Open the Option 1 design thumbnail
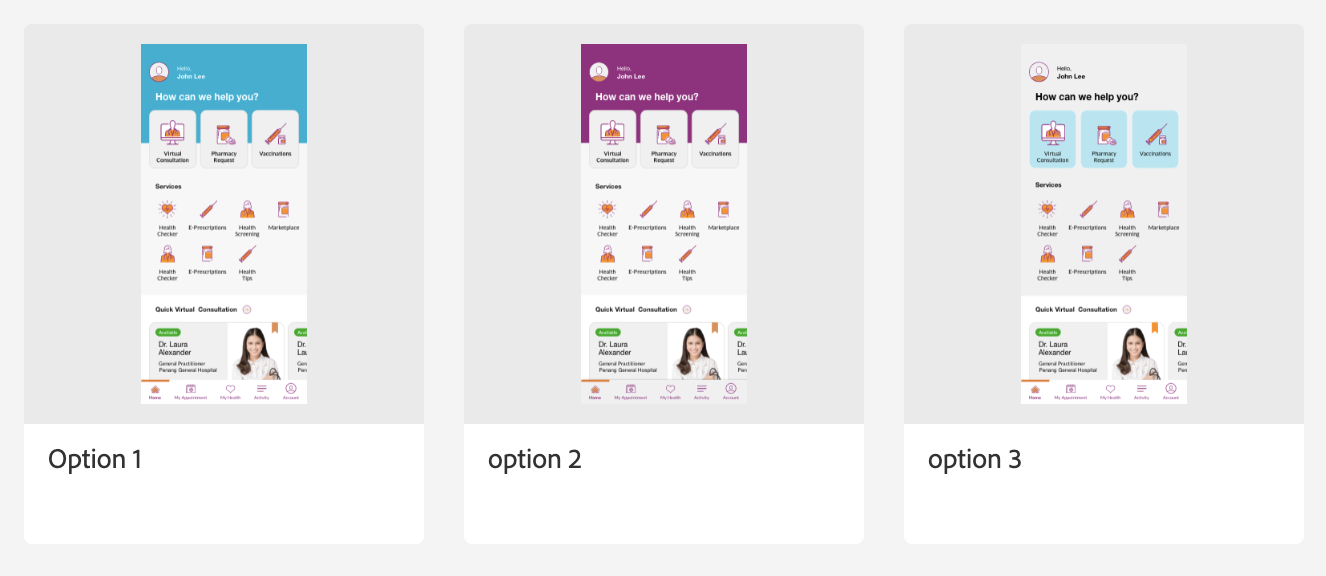 [224, 224]
